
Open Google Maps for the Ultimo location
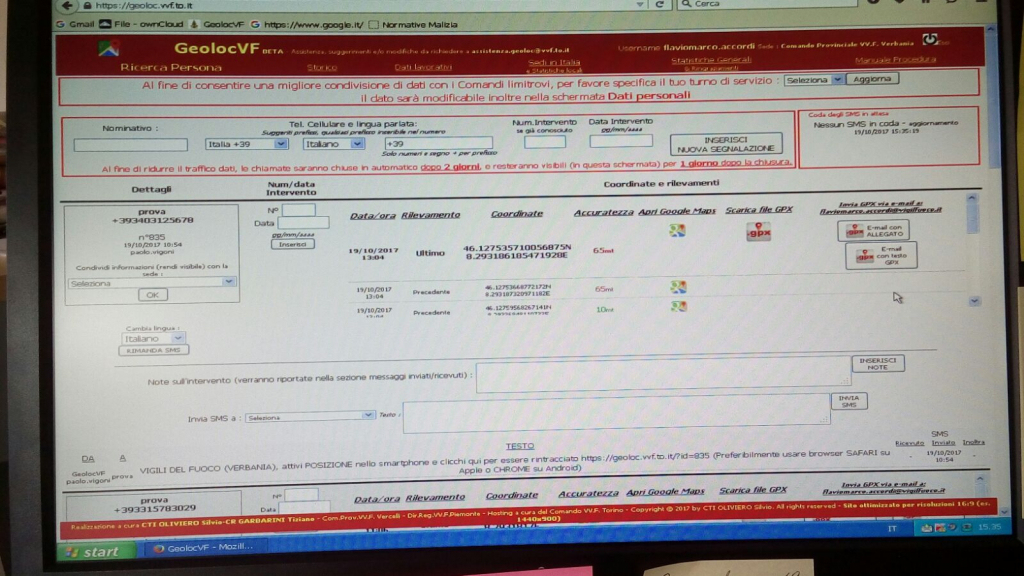tap(677, 230)
